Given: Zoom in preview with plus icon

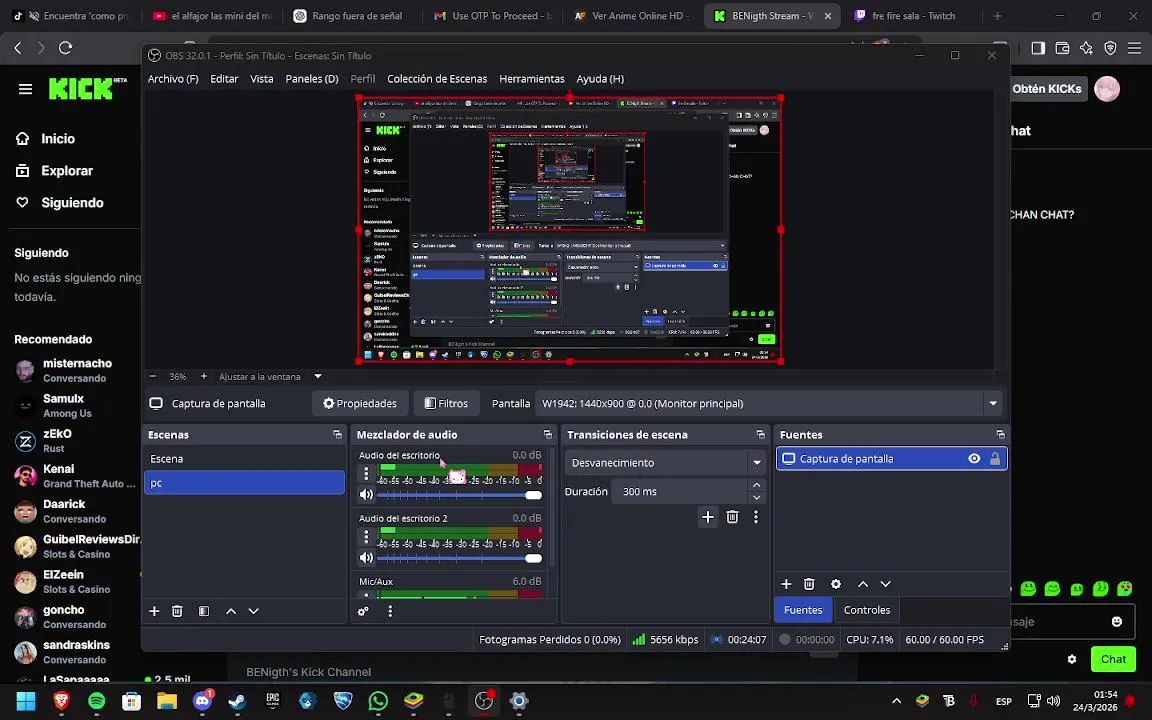Looking at the screenshot, I should pyautogui.click(x=204, y=376).
